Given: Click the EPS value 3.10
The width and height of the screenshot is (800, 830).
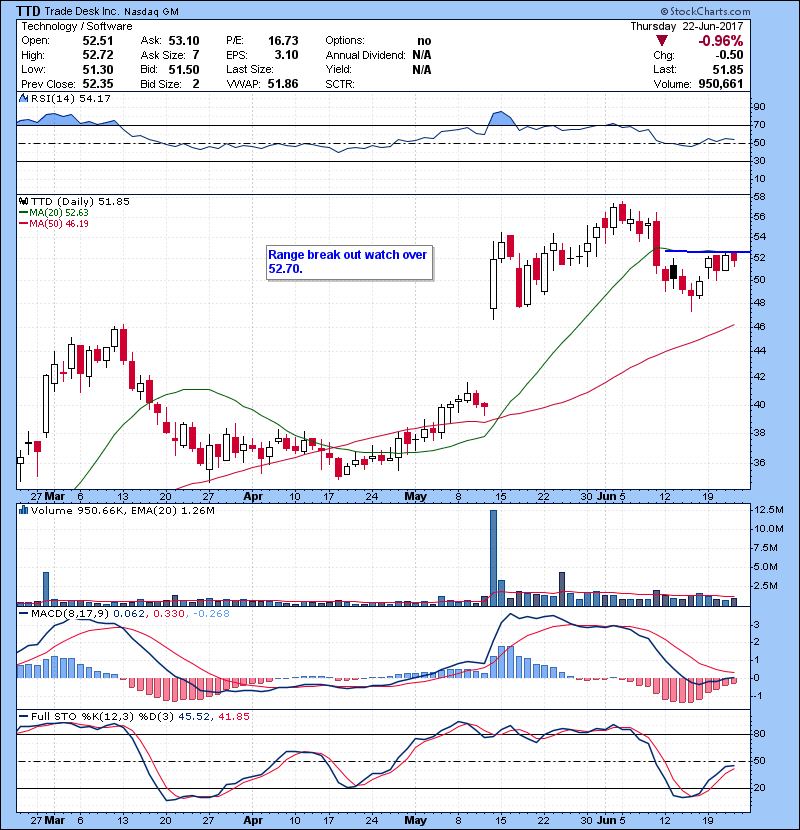Looking at the screenshot, I should pos(286,55).
